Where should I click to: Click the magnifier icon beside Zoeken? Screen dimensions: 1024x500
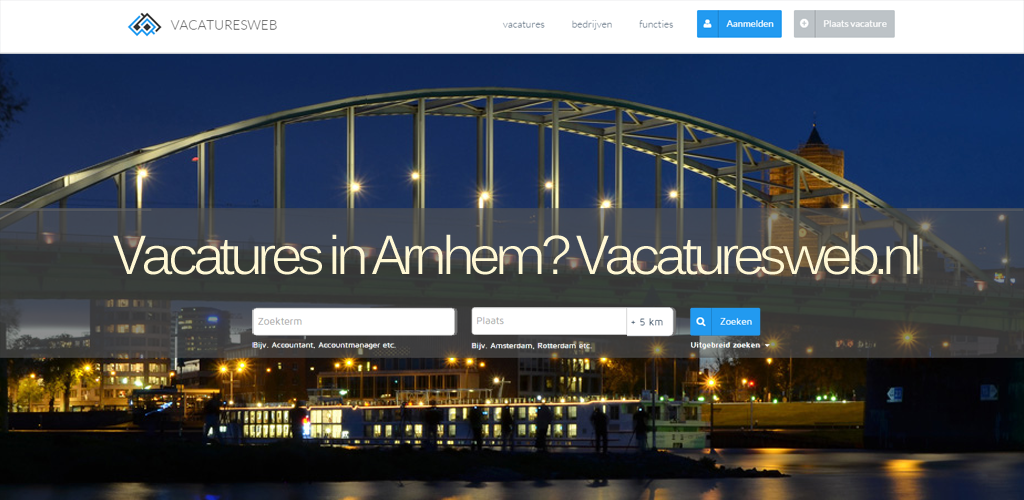coord(701,322)
